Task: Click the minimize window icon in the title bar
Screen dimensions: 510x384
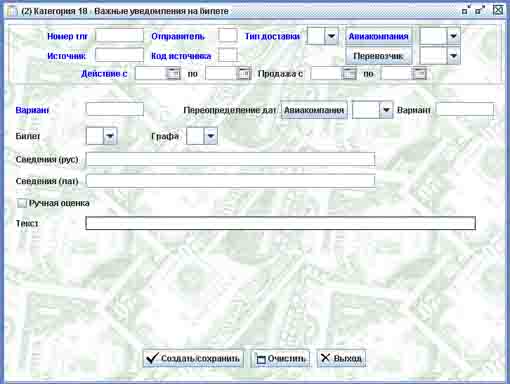Action: click(466, 10)
